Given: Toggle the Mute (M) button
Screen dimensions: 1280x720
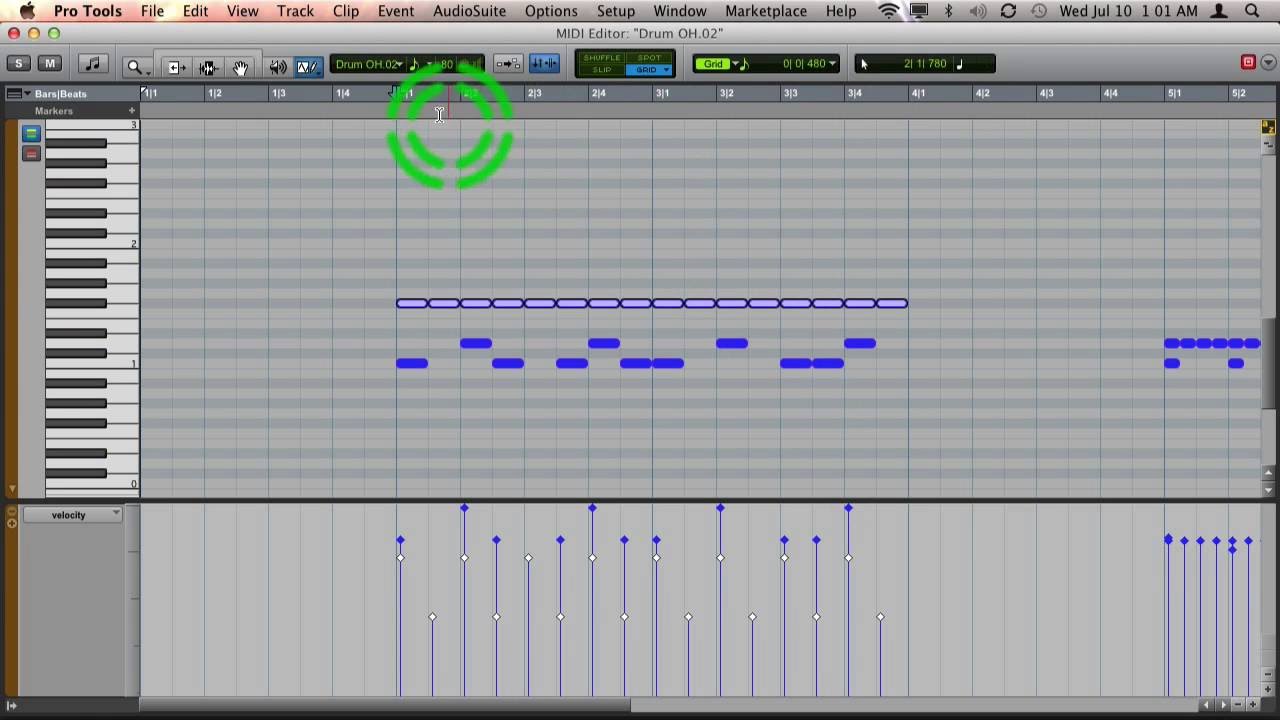Looking at the screenshot, I should 49,63.
